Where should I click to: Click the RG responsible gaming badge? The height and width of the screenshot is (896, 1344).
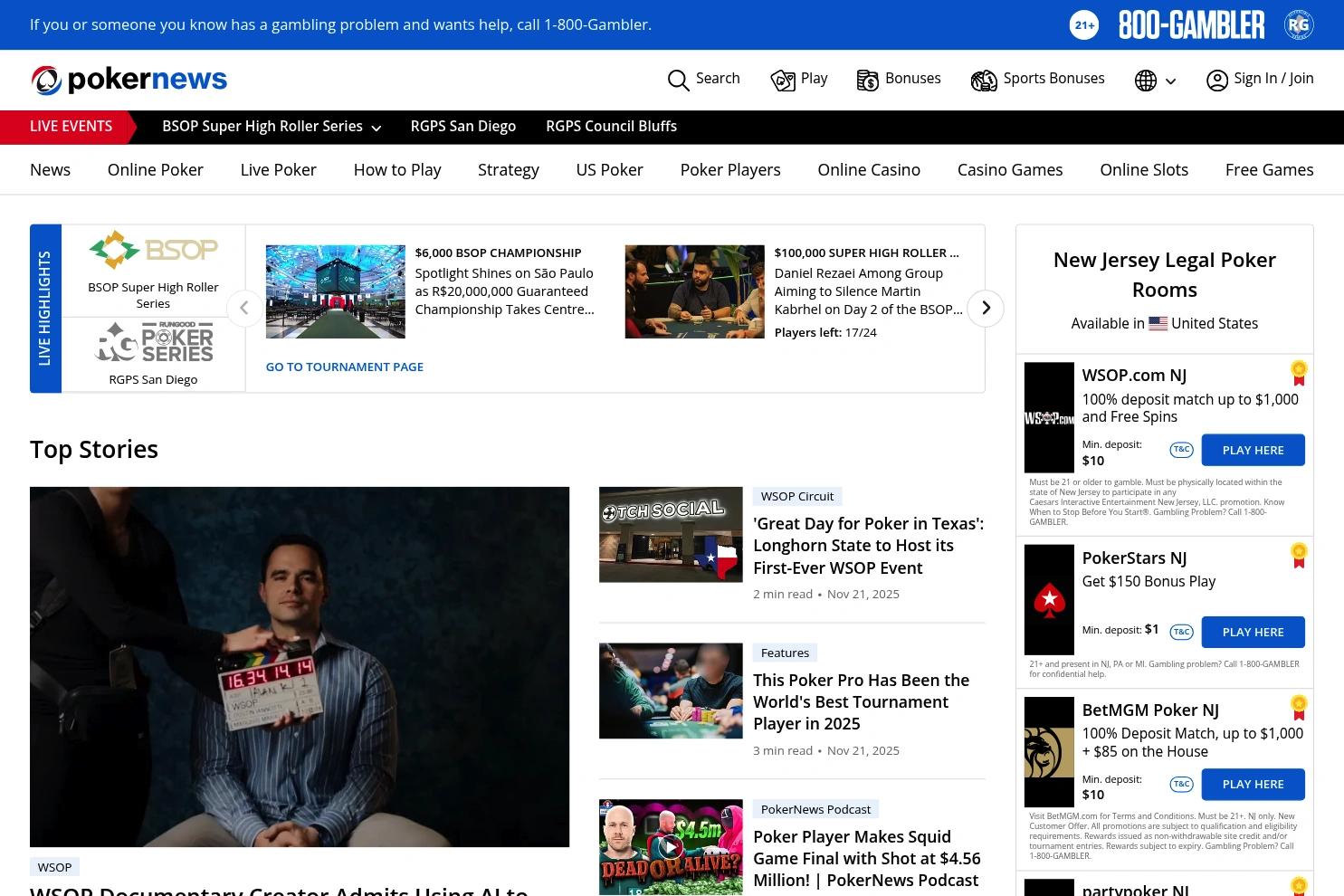1299,24
